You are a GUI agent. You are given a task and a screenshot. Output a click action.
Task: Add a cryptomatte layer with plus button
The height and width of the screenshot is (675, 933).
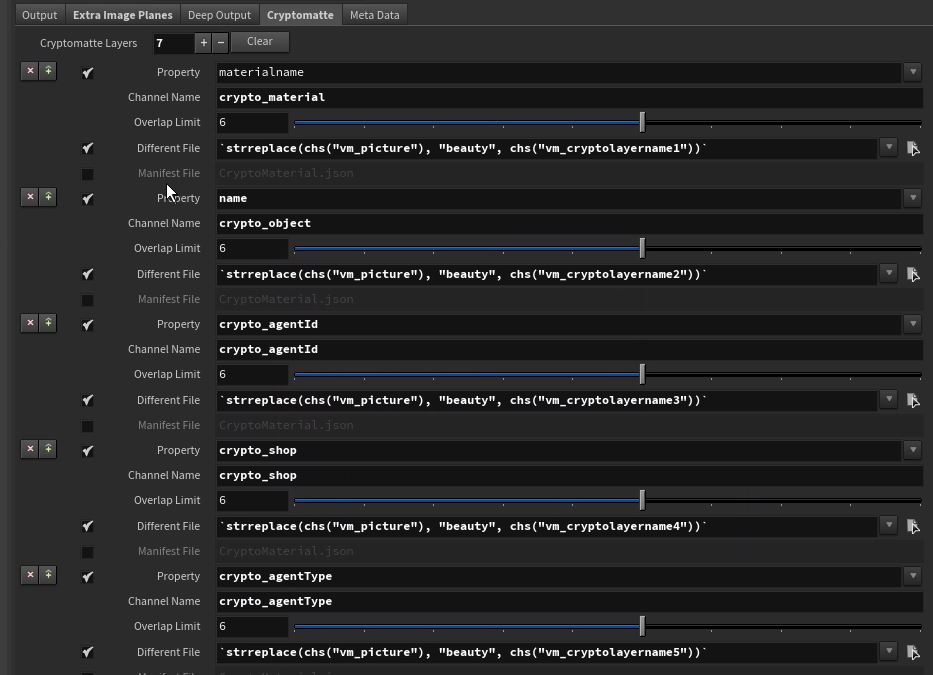tap(203, 43)
